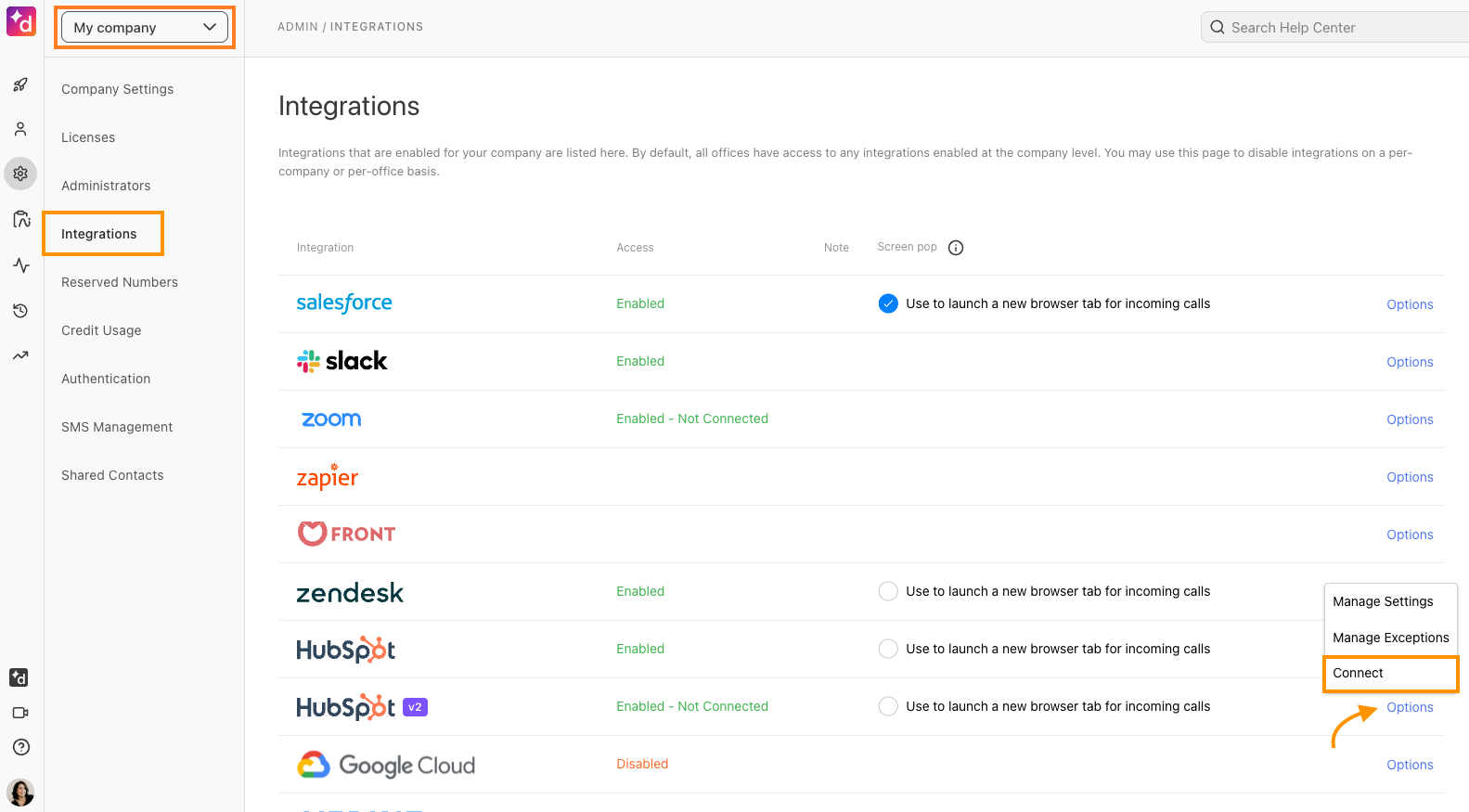Open Credit Usage section
Screen dimensions: 1469x812
click(101, 330)
